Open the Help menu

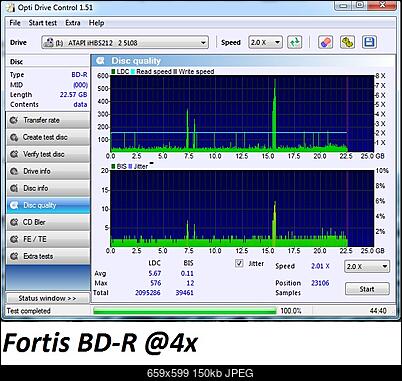[96, 23]
